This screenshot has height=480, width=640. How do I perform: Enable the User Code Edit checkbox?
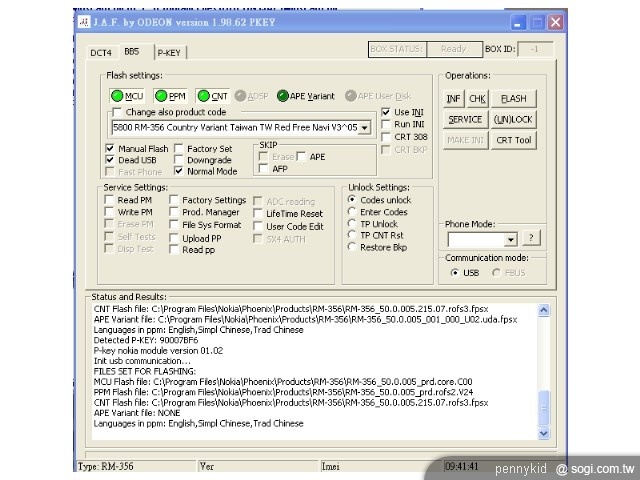[x=258, y=226]
